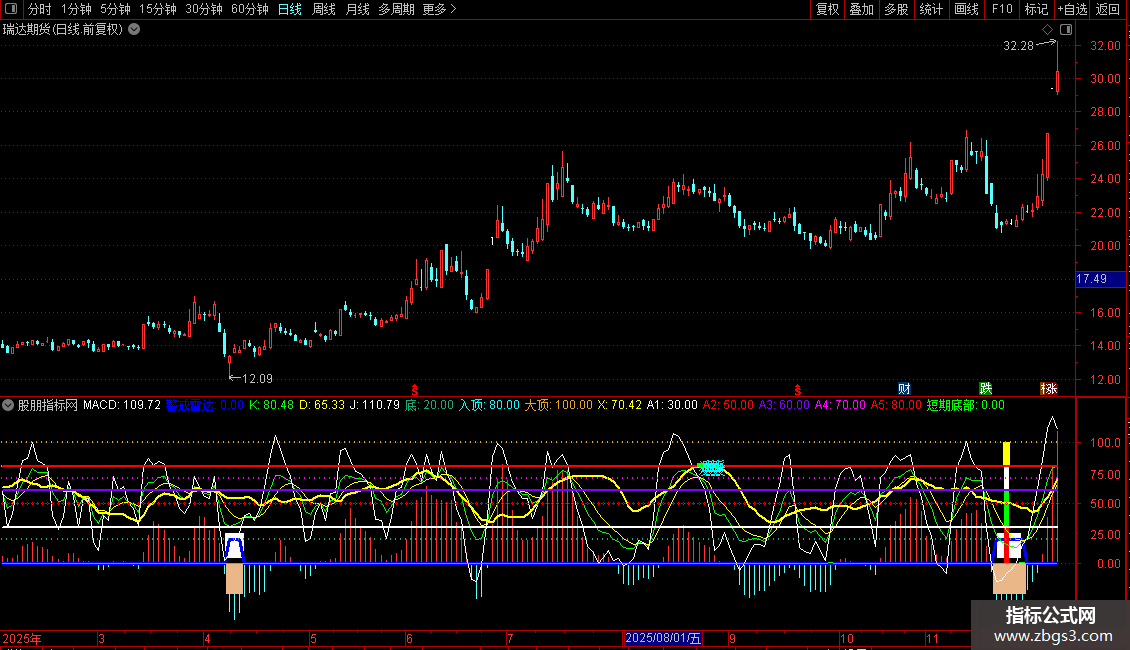Click the 2025/08/01 date marker on timeline
Viewport: 1130px width, 650px height.
[x=664, y=638]
